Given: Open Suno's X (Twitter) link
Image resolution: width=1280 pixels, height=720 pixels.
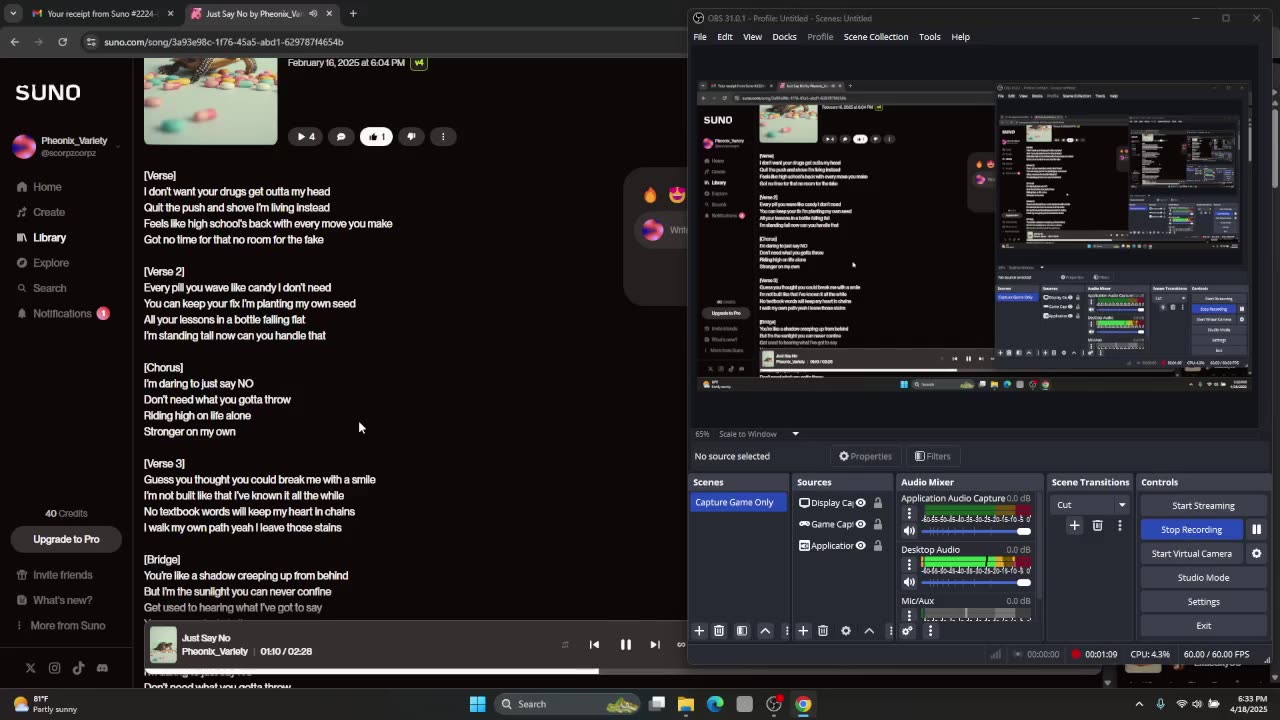Looking at the screenshot, I should [30, 668].
